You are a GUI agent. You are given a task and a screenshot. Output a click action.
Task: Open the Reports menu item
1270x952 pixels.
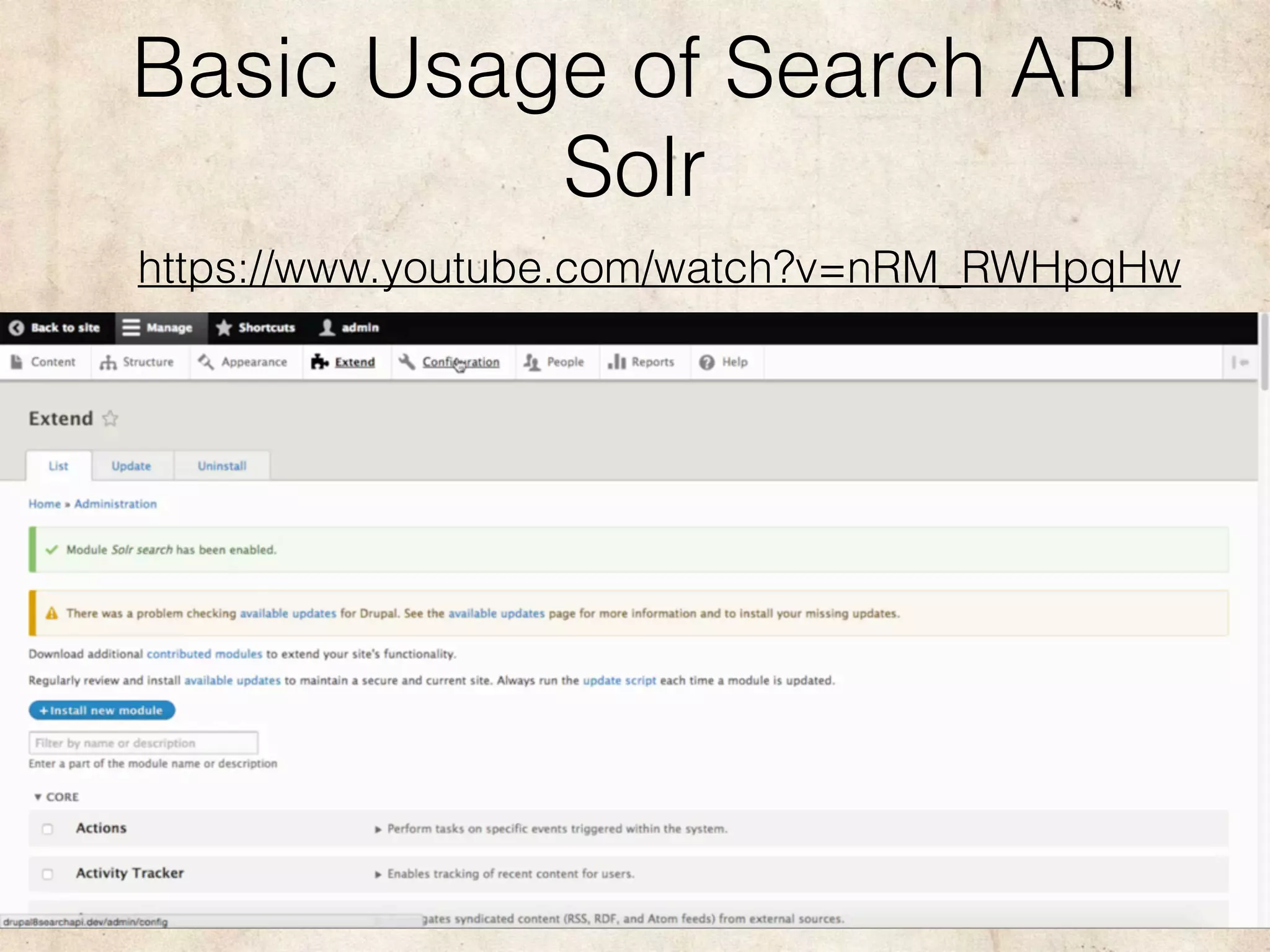point(652,362)
